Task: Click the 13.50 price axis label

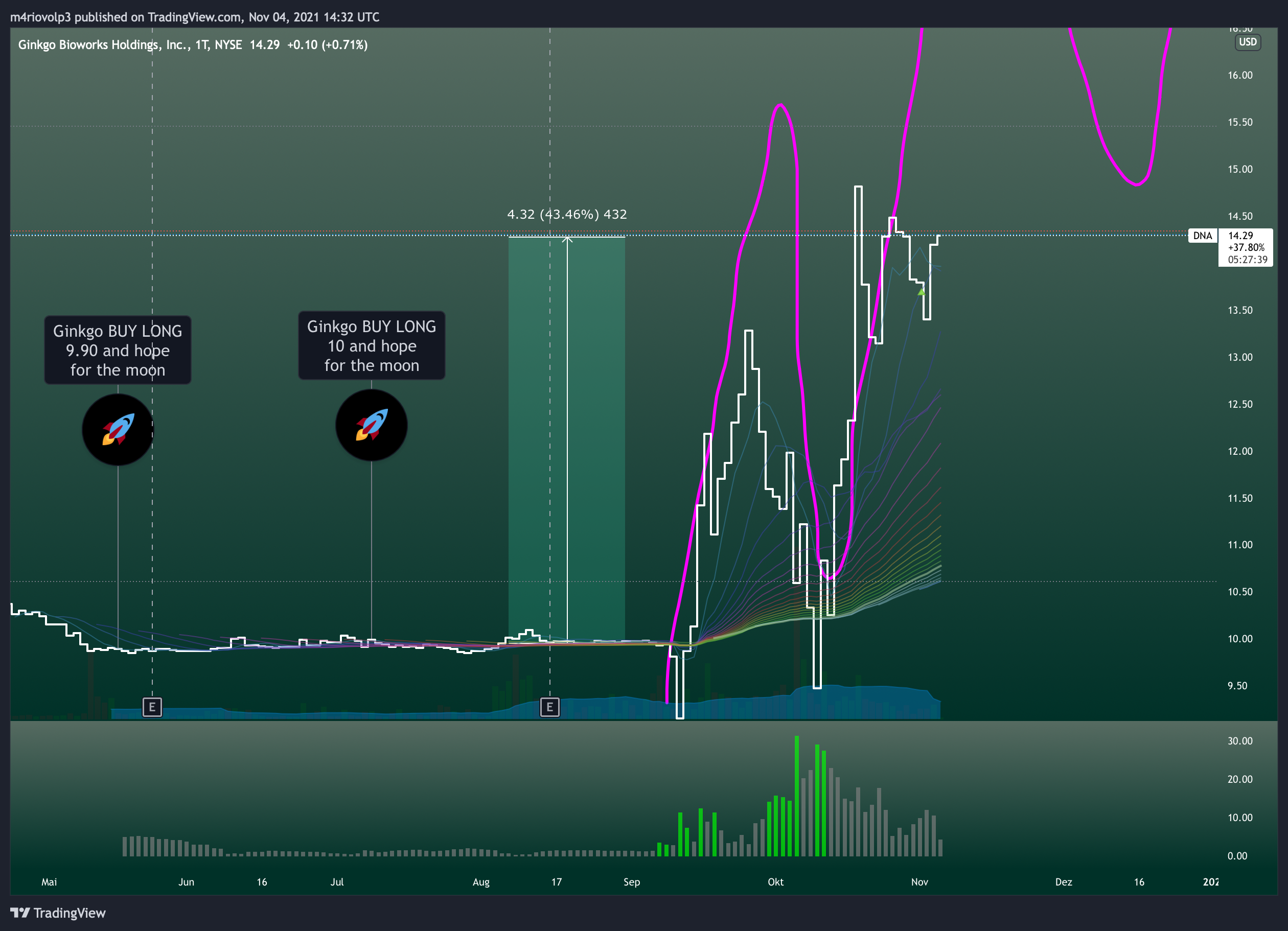Action: [1240, 311]
